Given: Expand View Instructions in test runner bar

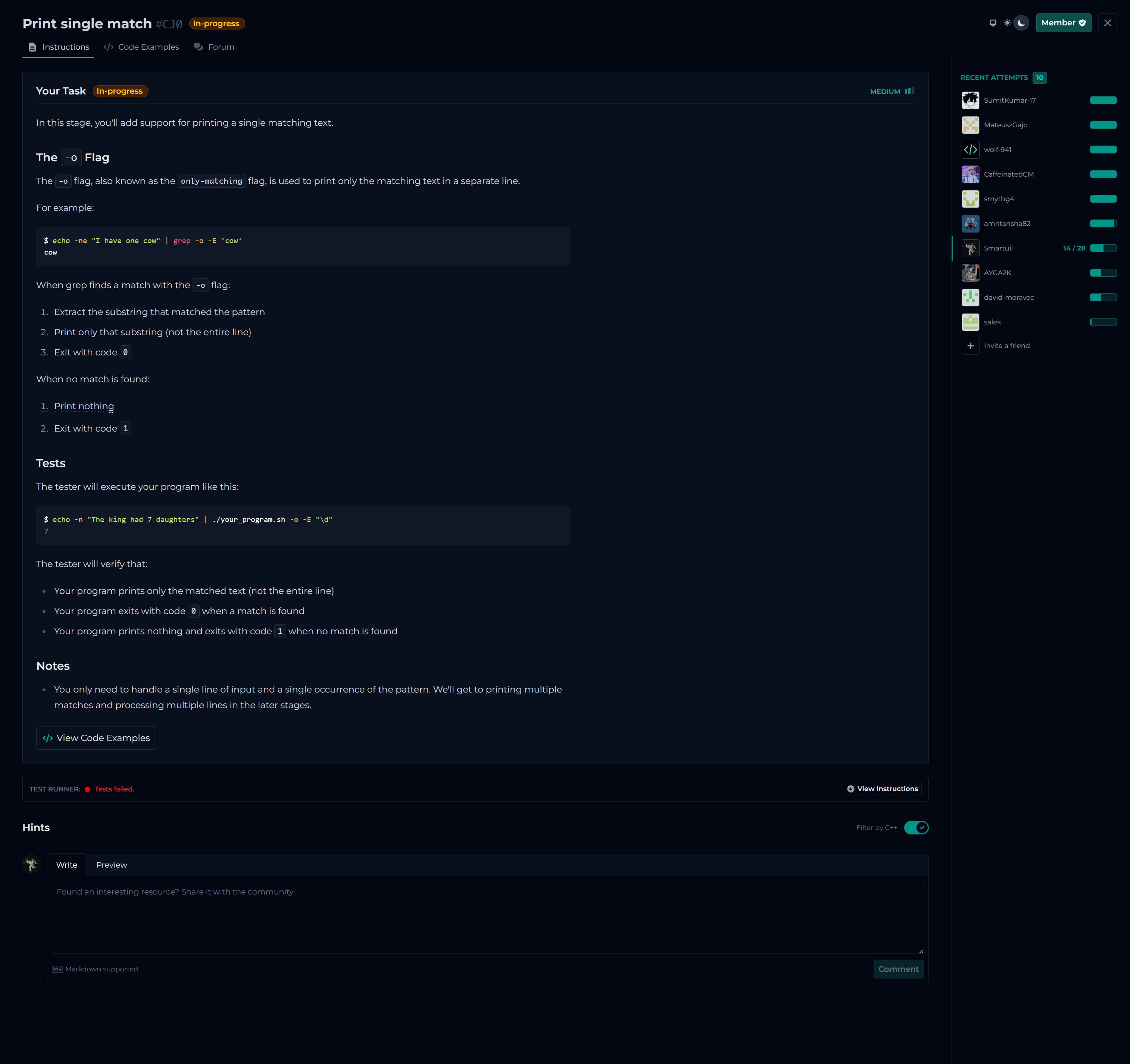Looking at the screenshot, I should (x=882, y=789).
